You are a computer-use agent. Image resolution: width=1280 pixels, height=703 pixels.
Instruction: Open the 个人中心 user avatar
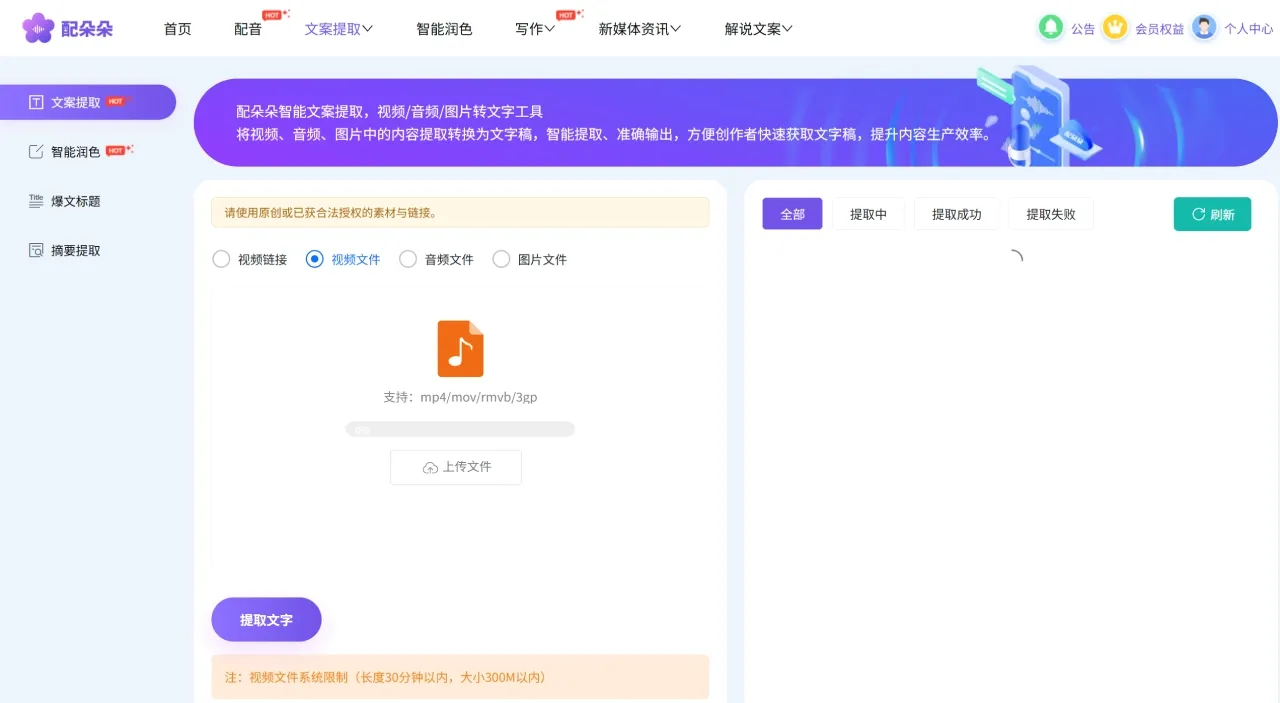[x=1204, y=27]
